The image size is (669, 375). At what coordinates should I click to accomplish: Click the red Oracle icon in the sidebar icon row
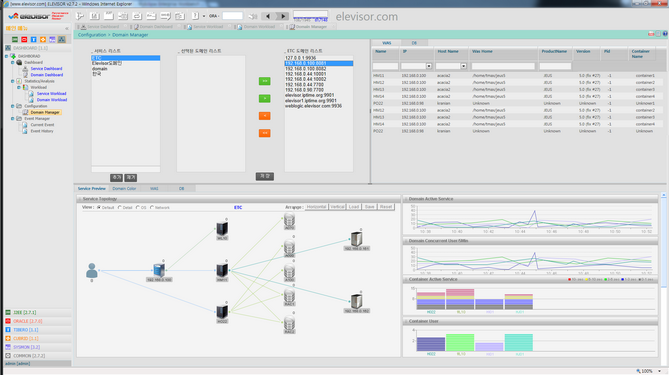(x=24, y=39)
